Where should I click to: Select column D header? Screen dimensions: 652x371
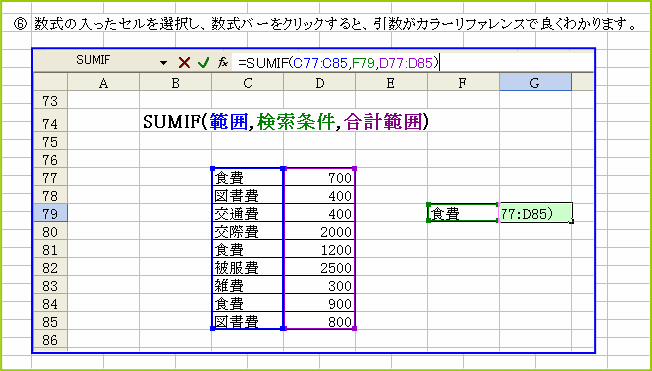click(x=319, y=83)
